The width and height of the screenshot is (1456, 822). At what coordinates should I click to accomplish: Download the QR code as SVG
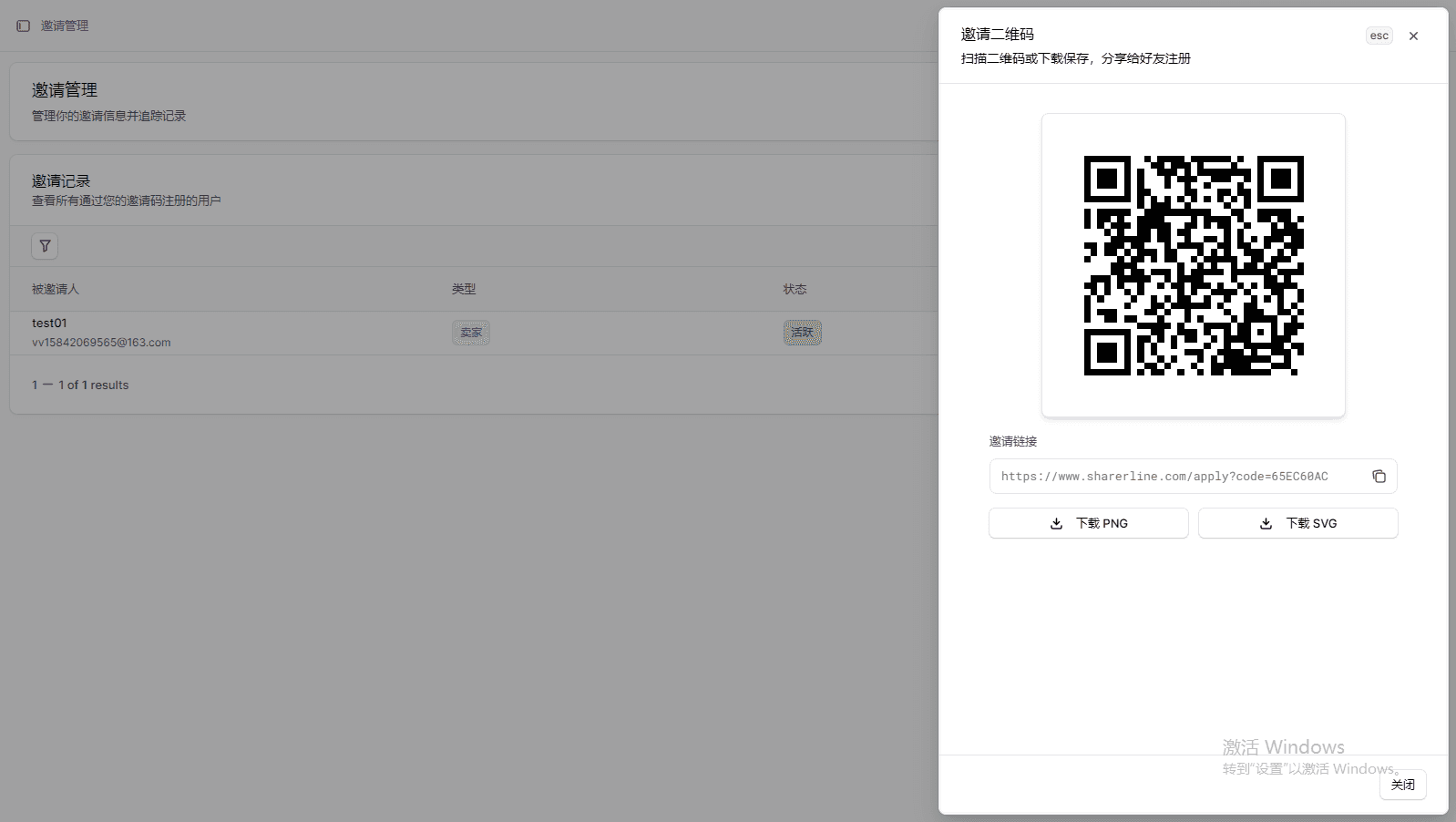(x=1297, y=523)
